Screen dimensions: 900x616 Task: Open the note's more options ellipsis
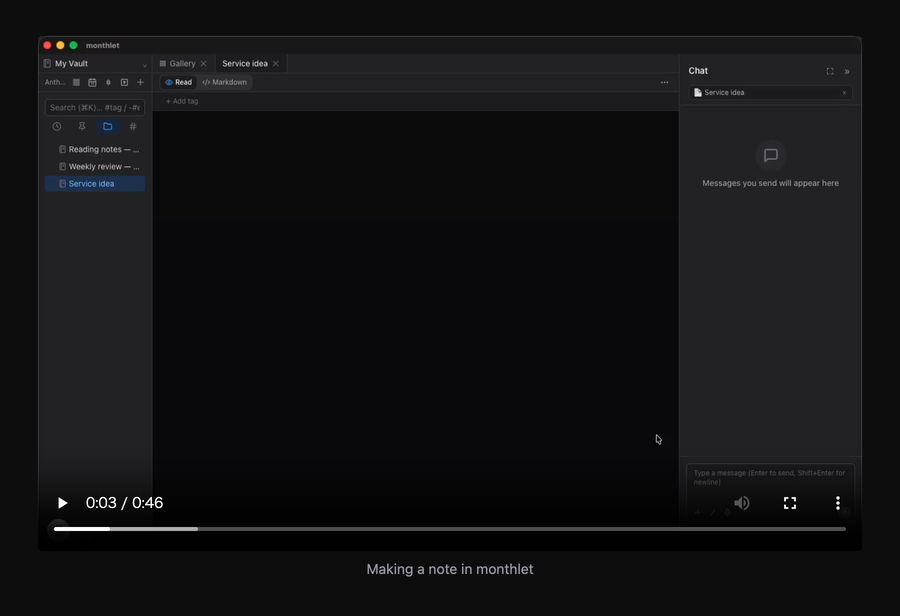click(x=664, y=82)
